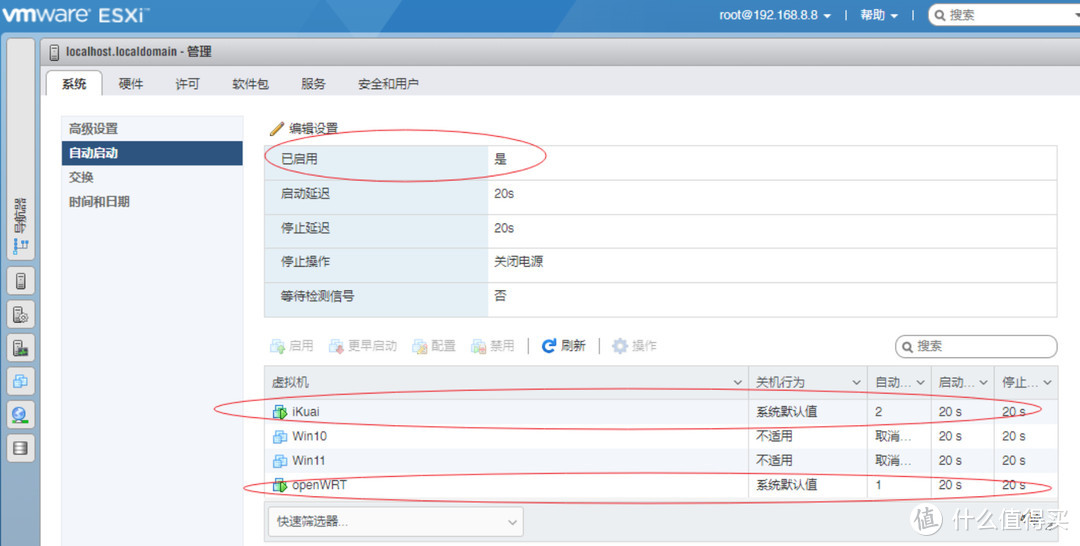Click the Win10 VM name
Image resolution: width=1080 pixels, height=546 pixels.
309,437
